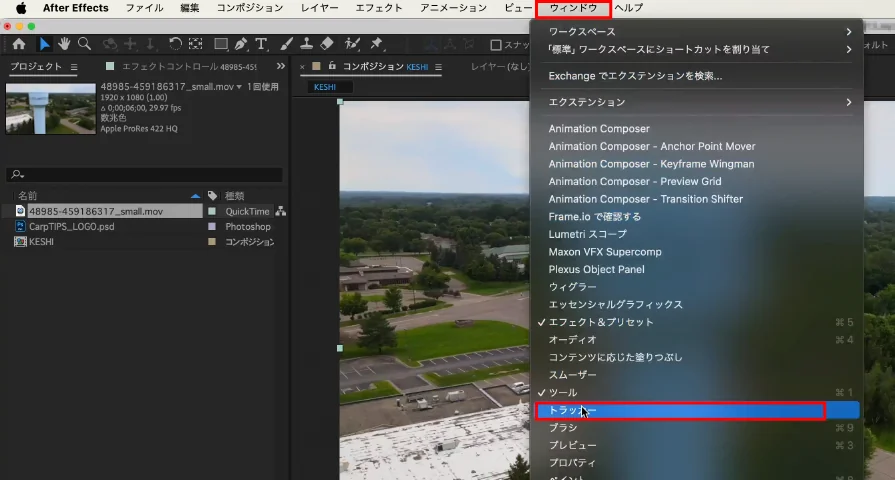
Task: Click the label tag column icon
Action: [212, 196]
